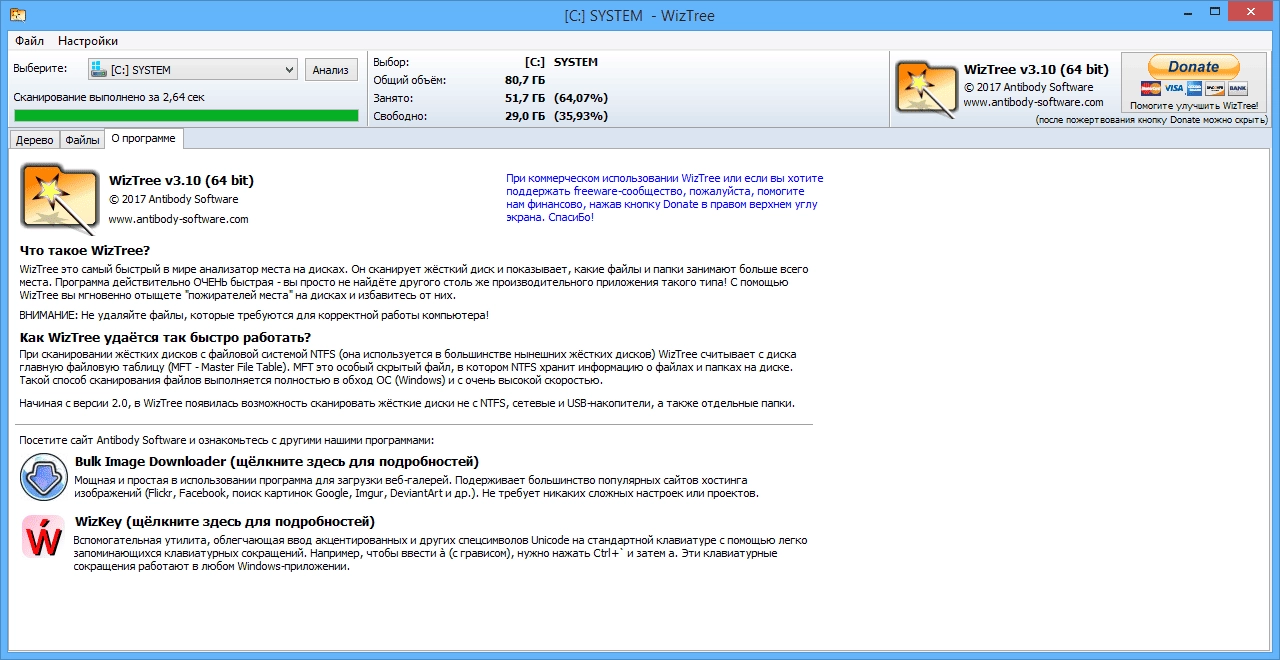The width and height of the screenshot is (1280, 660).
Task: Click the 'Общий объём:' label
Action: pos(410,80)
